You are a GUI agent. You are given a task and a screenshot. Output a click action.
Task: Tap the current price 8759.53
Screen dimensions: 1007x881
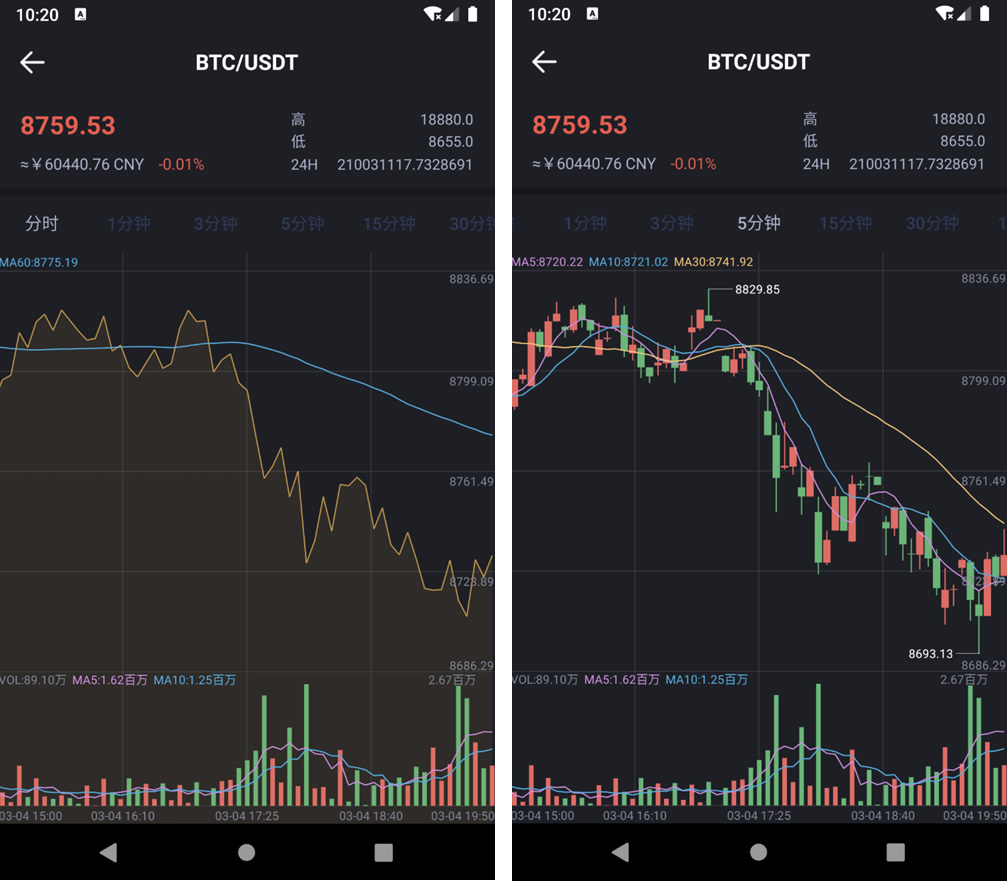click(x=67, y=125)
